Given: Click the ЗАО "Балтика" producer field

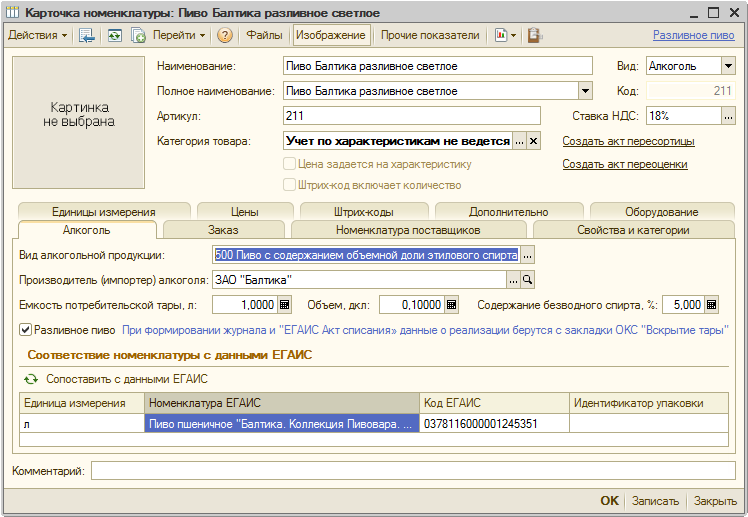Looking at the screenshot, I should (359, 280).
